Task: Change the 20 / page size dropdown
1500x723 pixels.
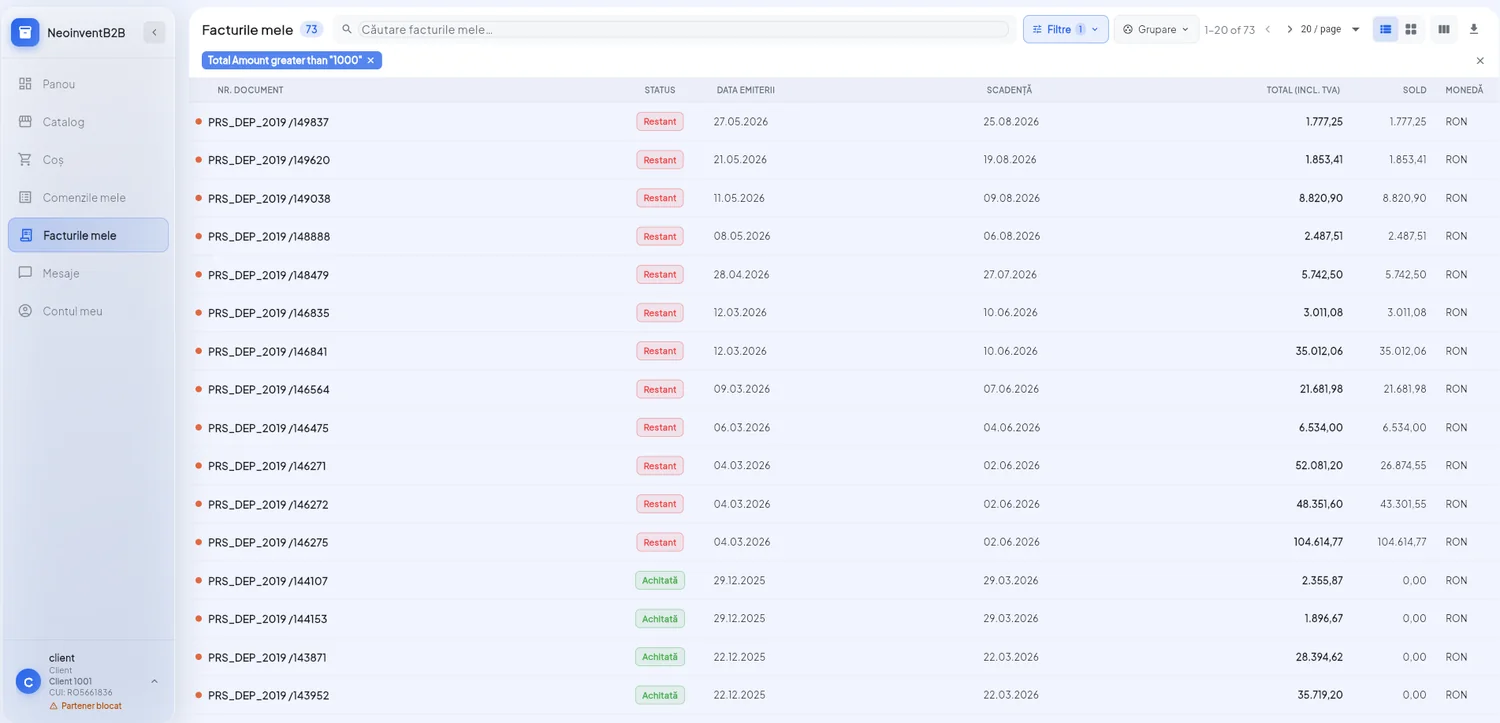Action: (x=1330, y=30)
